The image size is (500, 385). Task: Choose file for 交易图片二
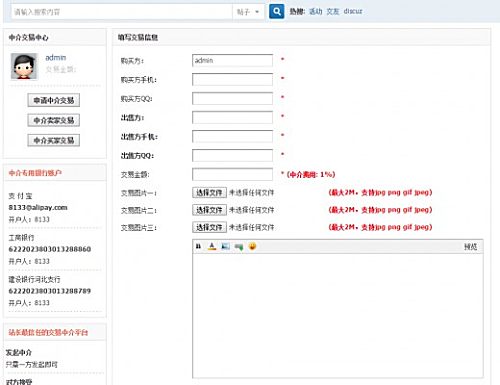coord(209,210)
